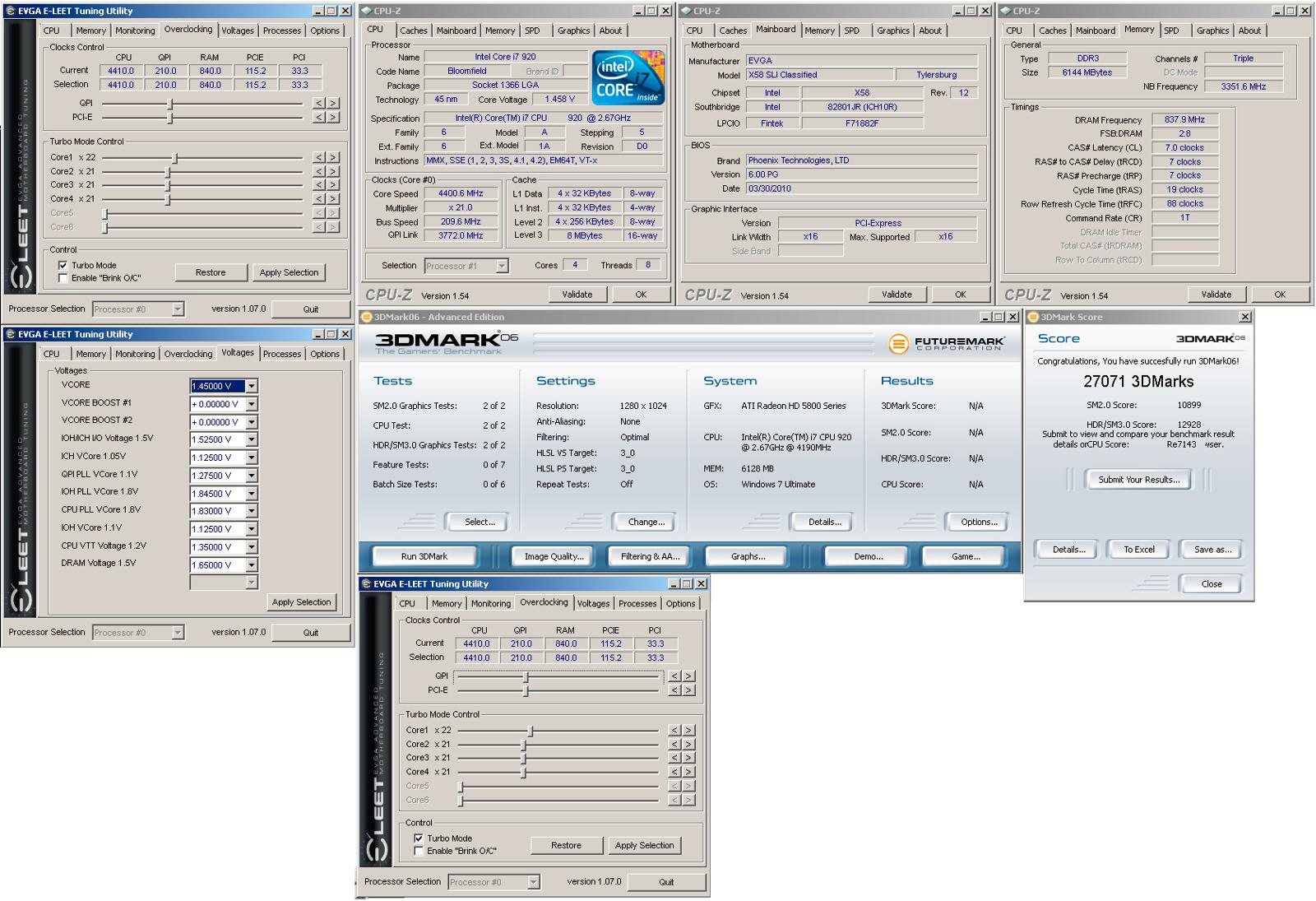Click PCI-E slider thumb in bottom E-LEET window
Viewport: 1316px width, 901px height.
[526, 690]
